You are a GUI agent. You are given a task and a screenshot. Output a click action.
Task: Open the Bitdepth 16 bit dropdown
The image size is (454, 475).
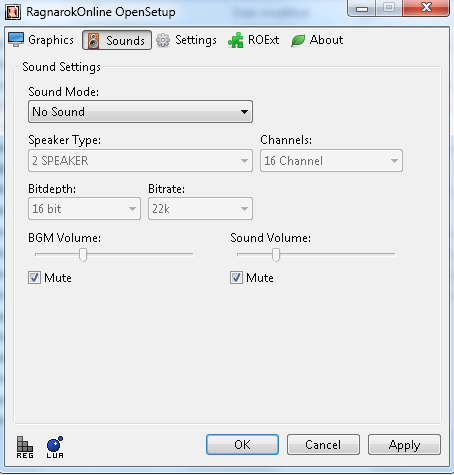(84, 209)
